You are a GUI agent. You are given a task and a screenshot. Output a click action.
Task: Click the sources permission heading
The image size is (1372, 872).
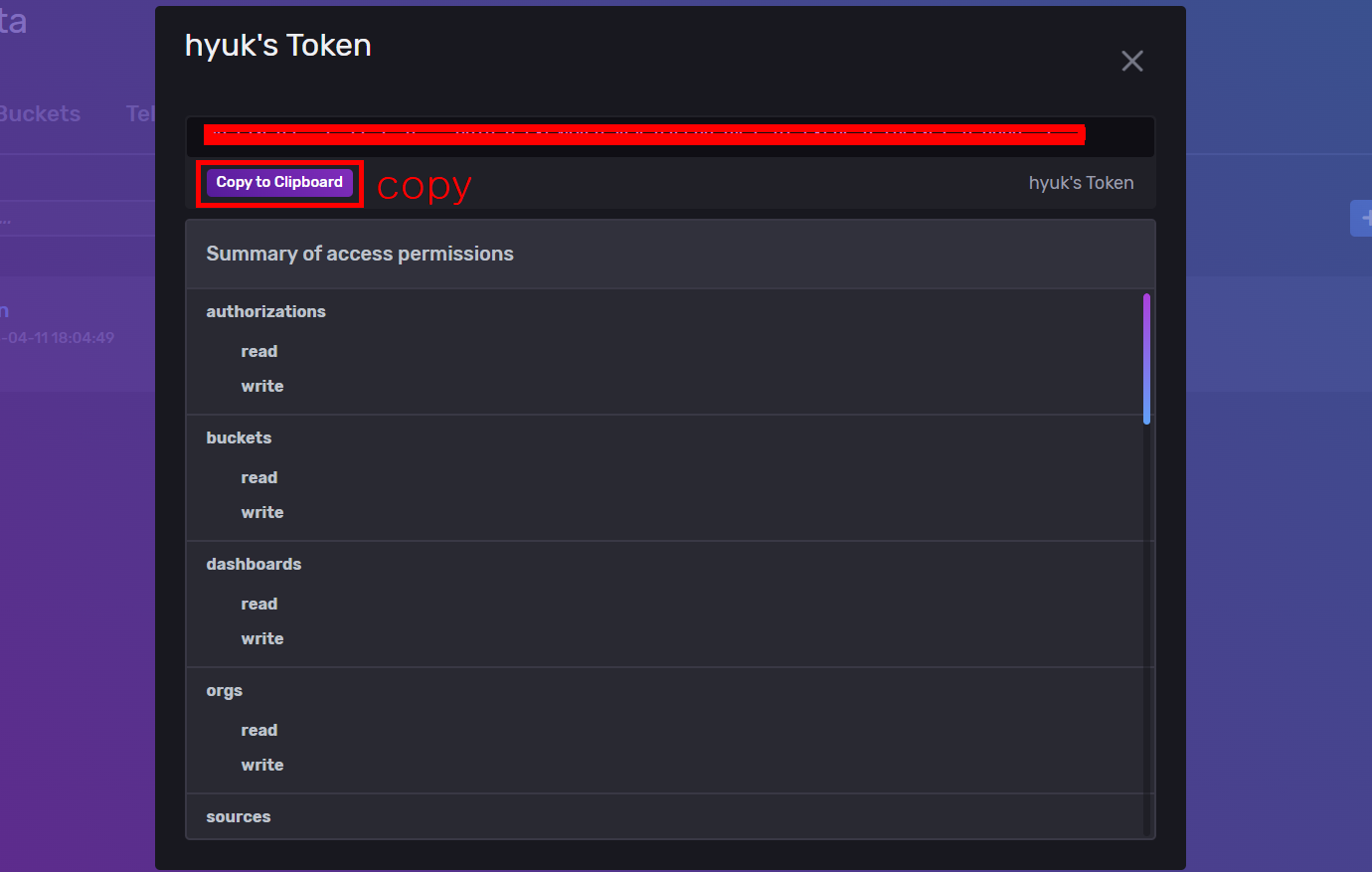pos(238,816)
